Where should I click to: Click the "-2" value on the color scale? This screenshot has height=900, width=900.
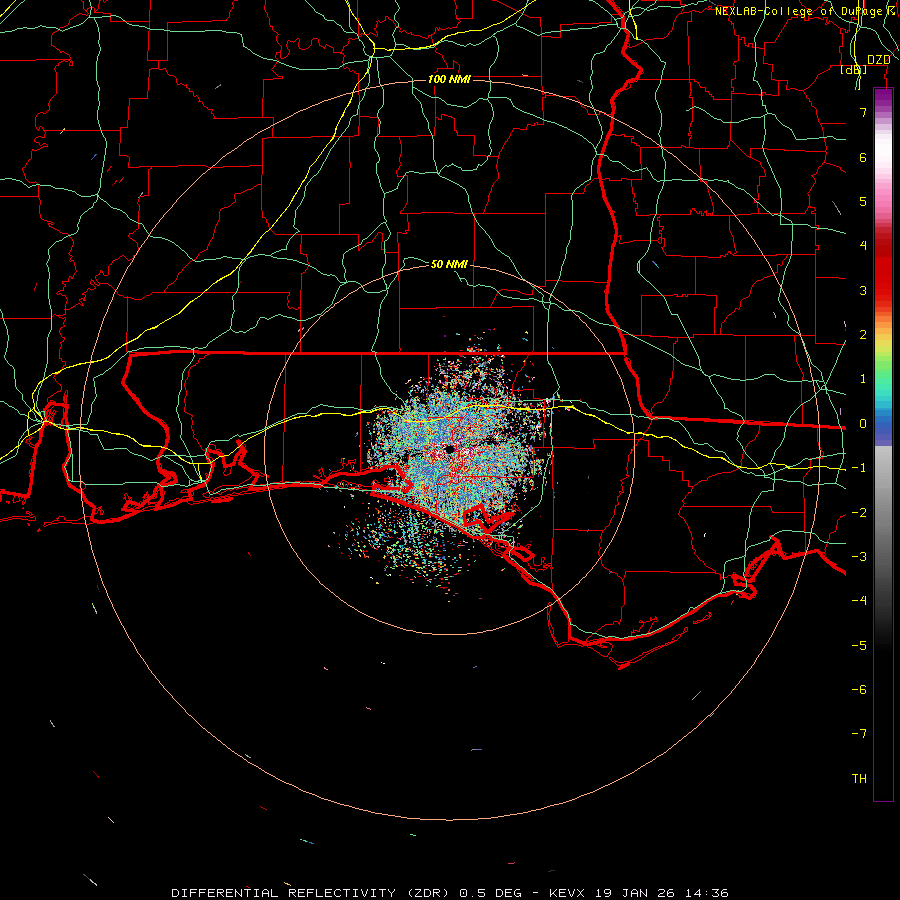click(x=859, y=513)
